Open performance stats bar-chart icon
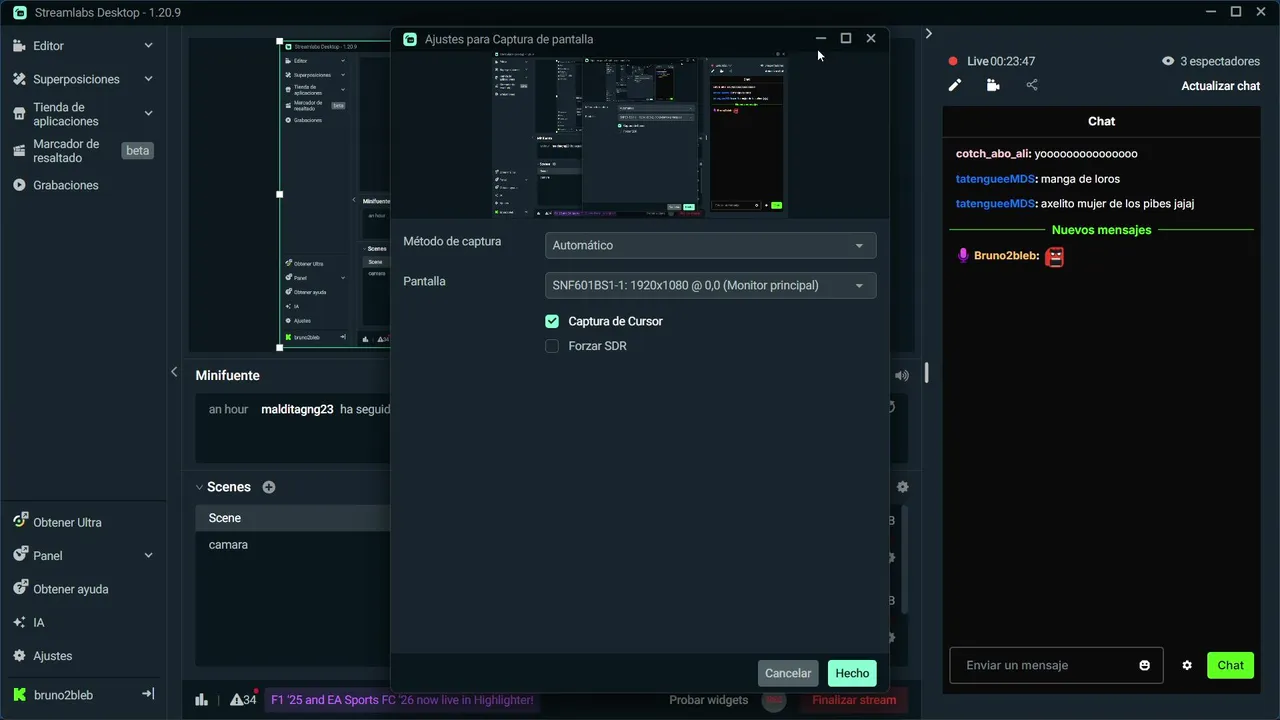Screen dimensions: 1280x720 click(x=201, y=700)
